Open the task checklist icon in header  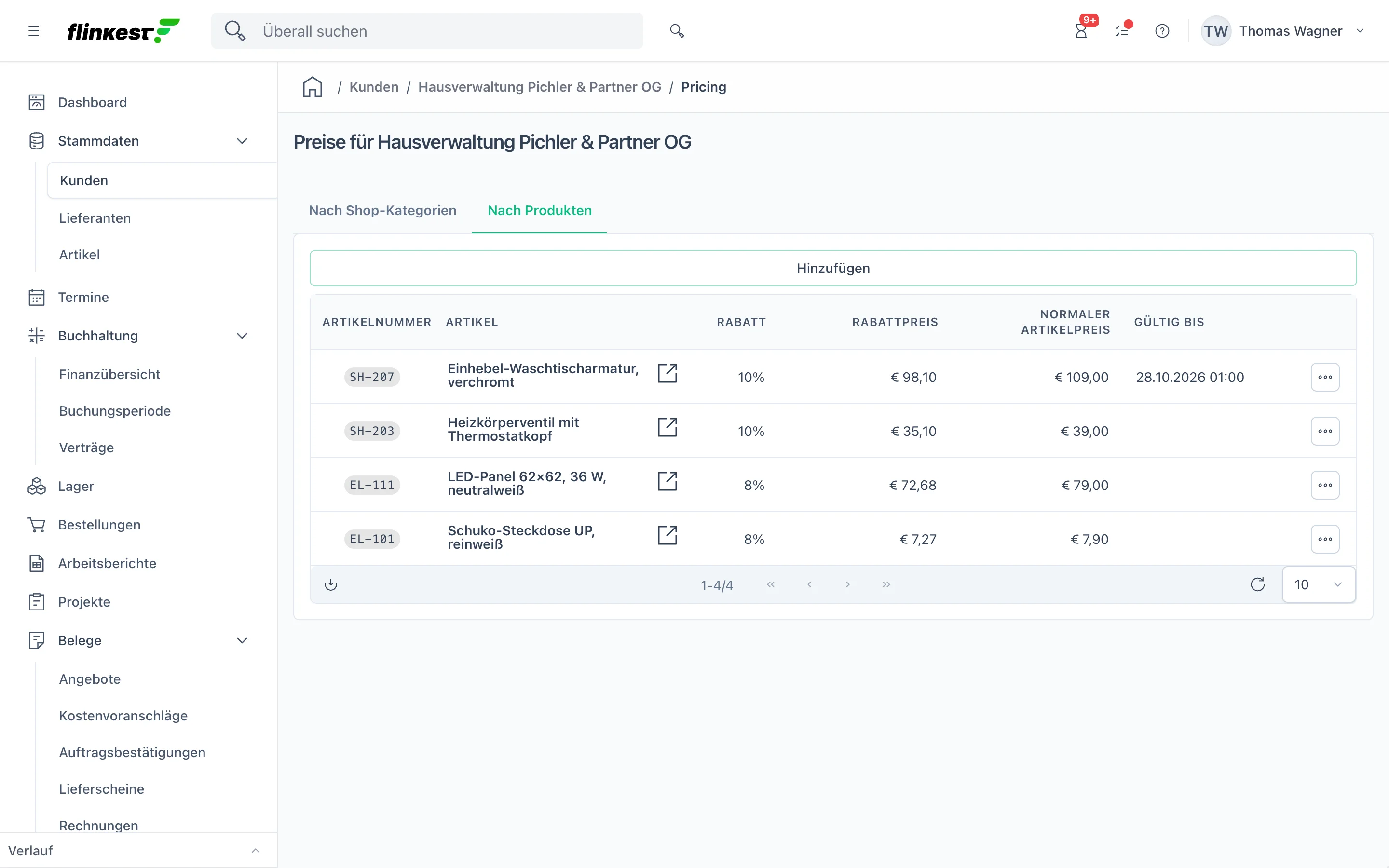[1121, 31]
